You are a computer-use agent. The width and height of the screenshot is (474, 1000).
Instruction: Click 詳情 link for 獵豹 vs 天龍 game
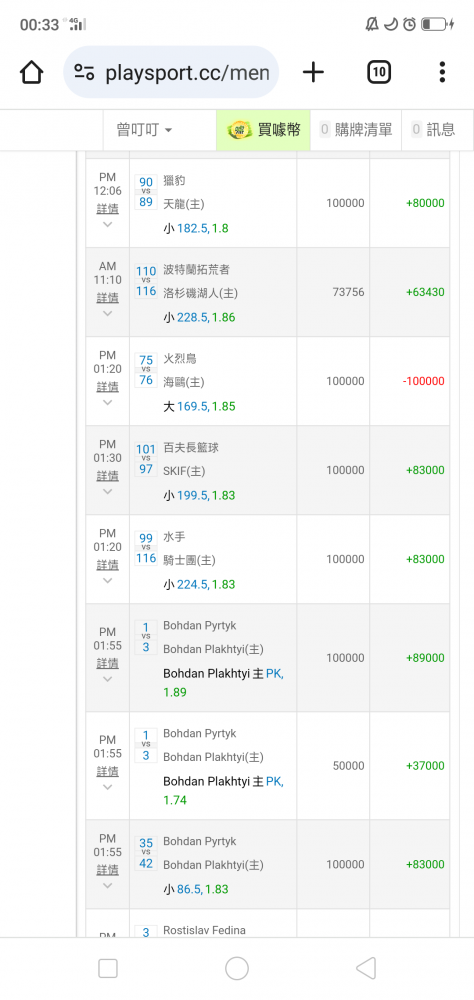[107, 209]
